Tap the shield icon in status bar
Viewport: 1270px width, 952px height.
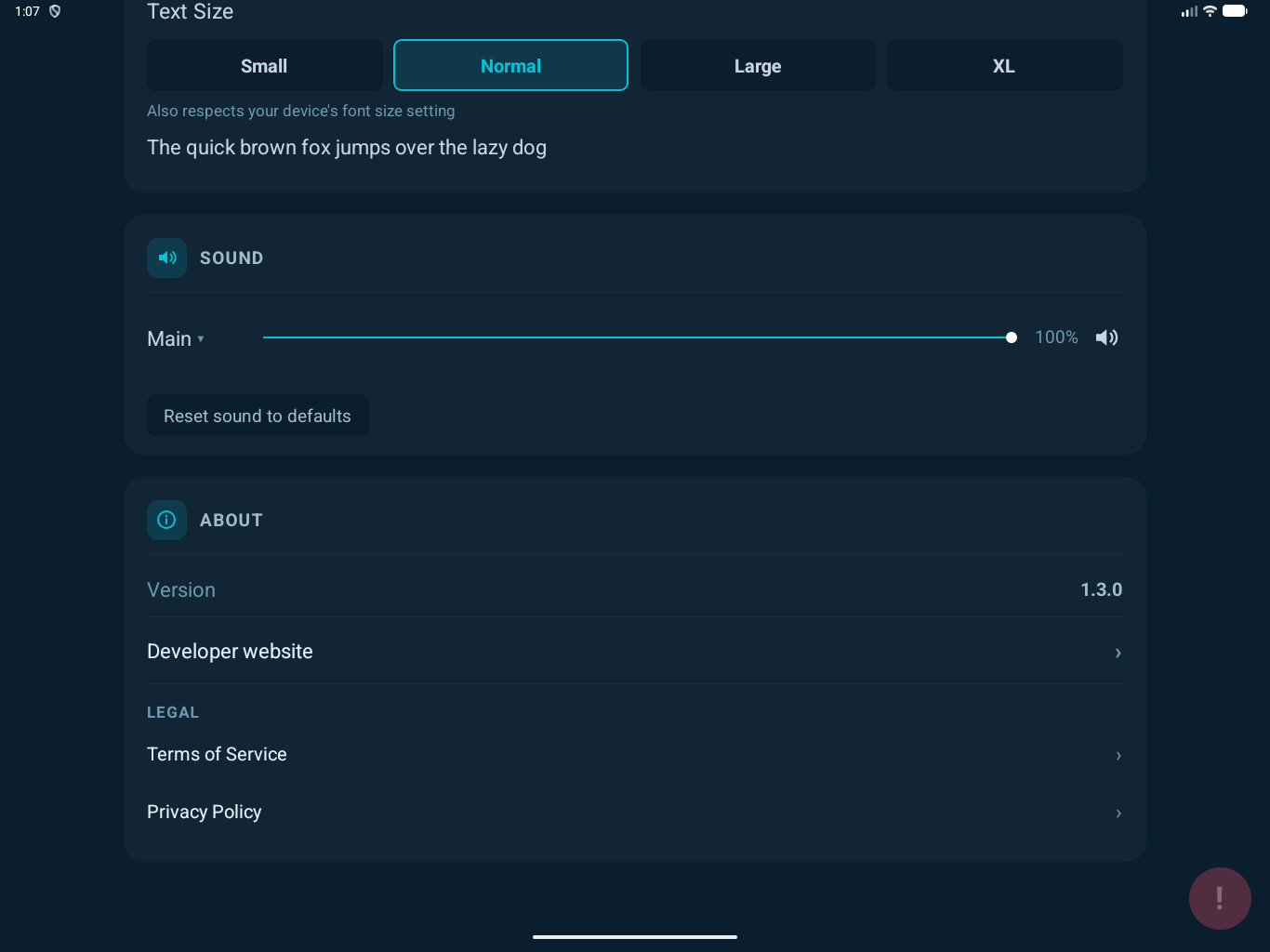55,11
